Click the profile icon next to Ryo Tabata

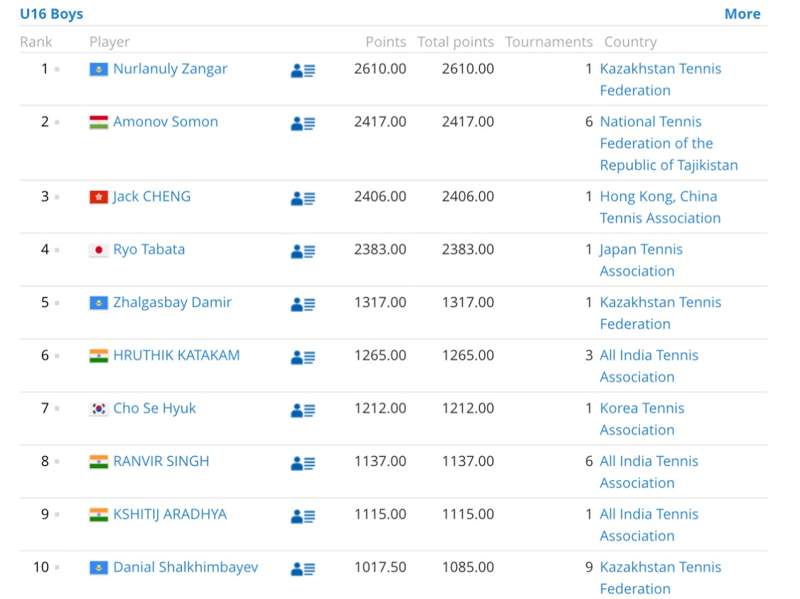pyautogui.click(x=303, y=251)
